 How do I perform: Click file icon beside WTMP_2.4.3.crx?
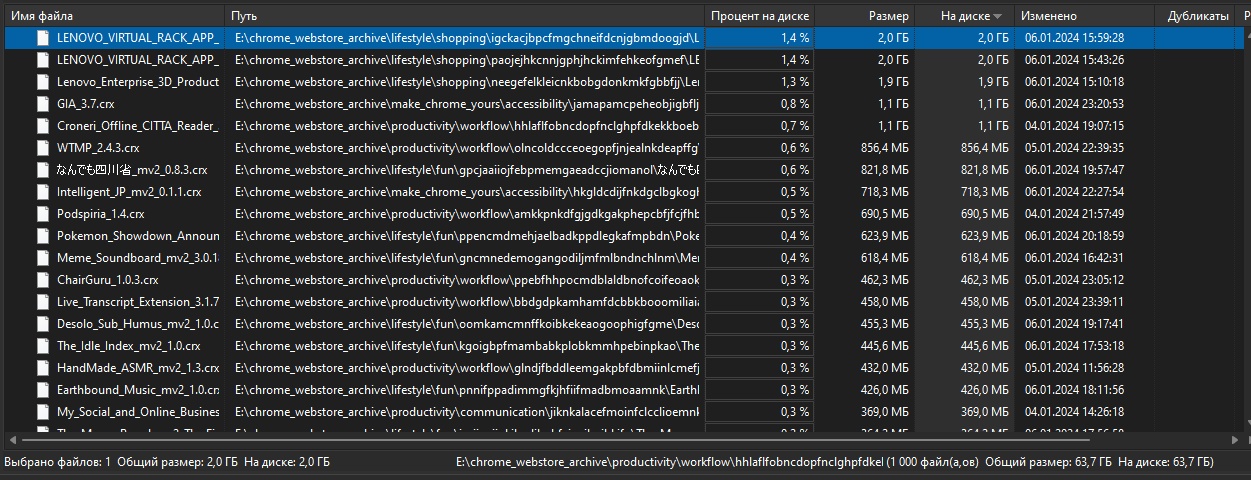coord(42,148)
